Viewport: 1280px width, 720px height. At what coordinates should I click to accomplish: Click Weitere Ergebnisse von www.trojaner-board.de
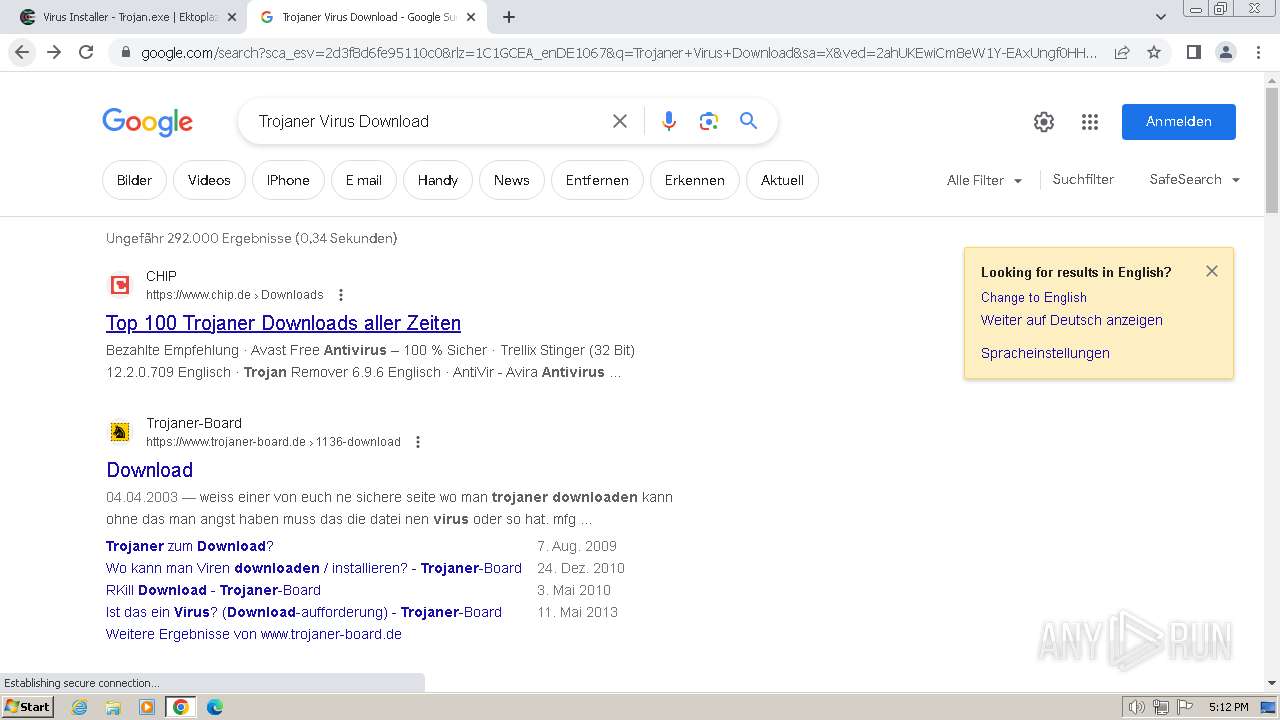[x=254, y=634]
